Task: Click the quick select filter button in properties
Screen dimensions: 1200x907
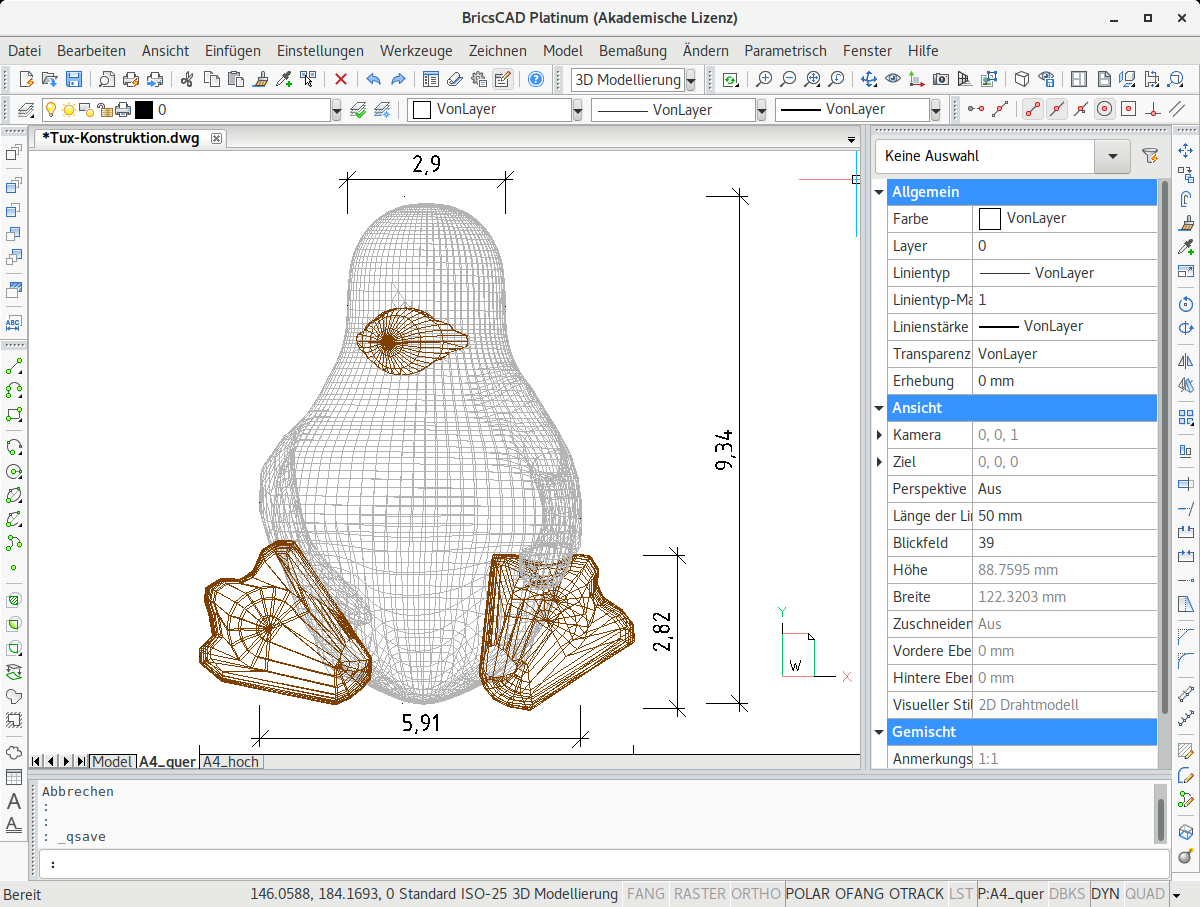Action: coord(1149,156)
